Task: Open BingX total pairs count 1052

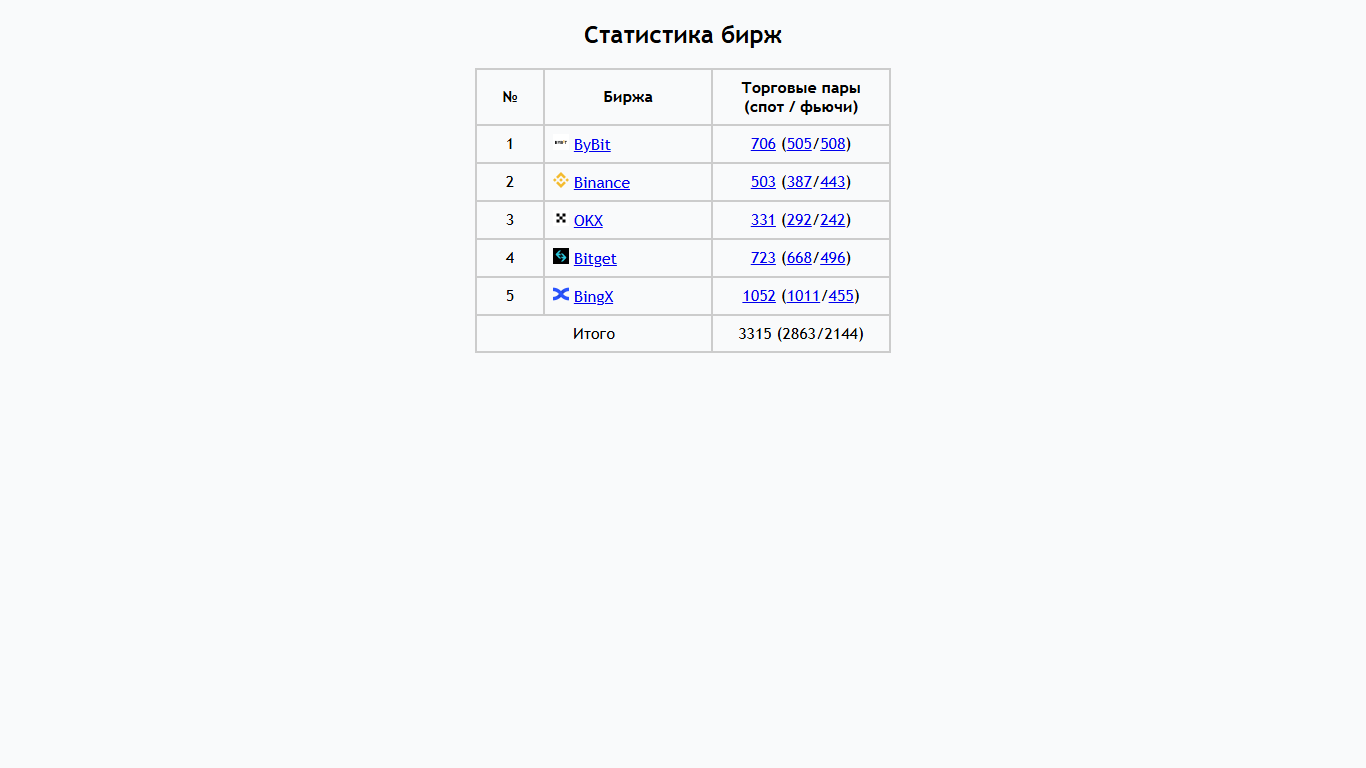Action: (759, 296)
